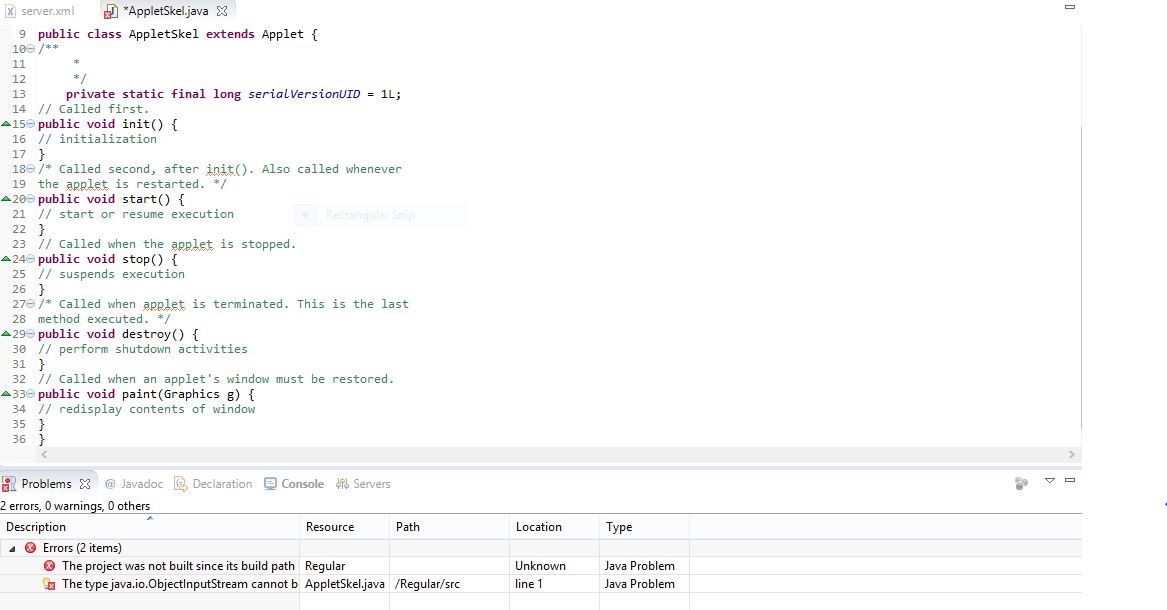Sort problems by the Location column

coord(554,527)
